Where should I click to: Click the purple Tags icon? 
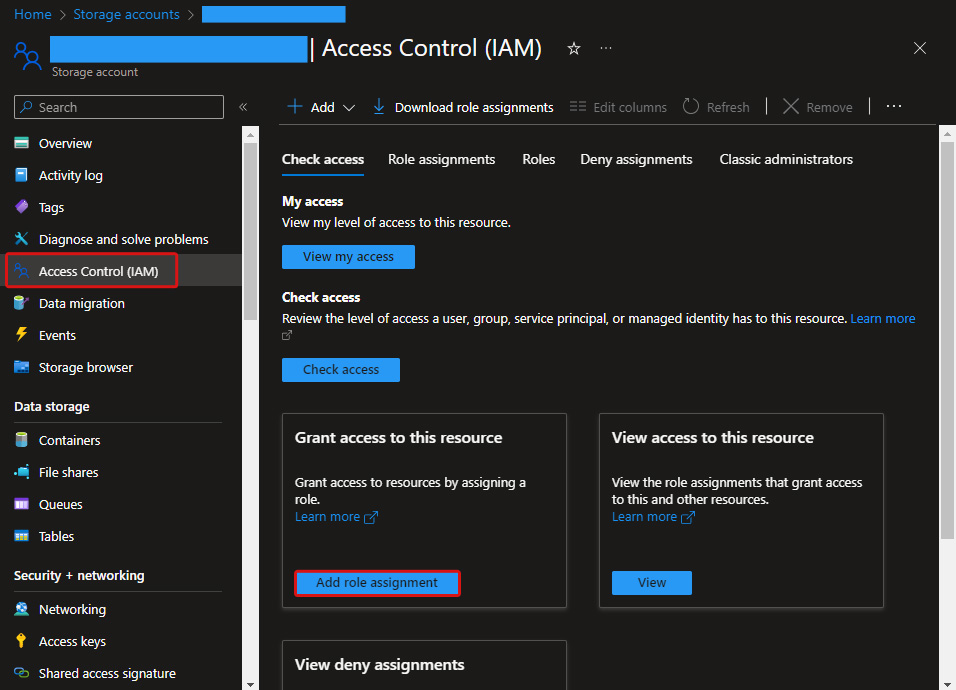pos(21,207)
